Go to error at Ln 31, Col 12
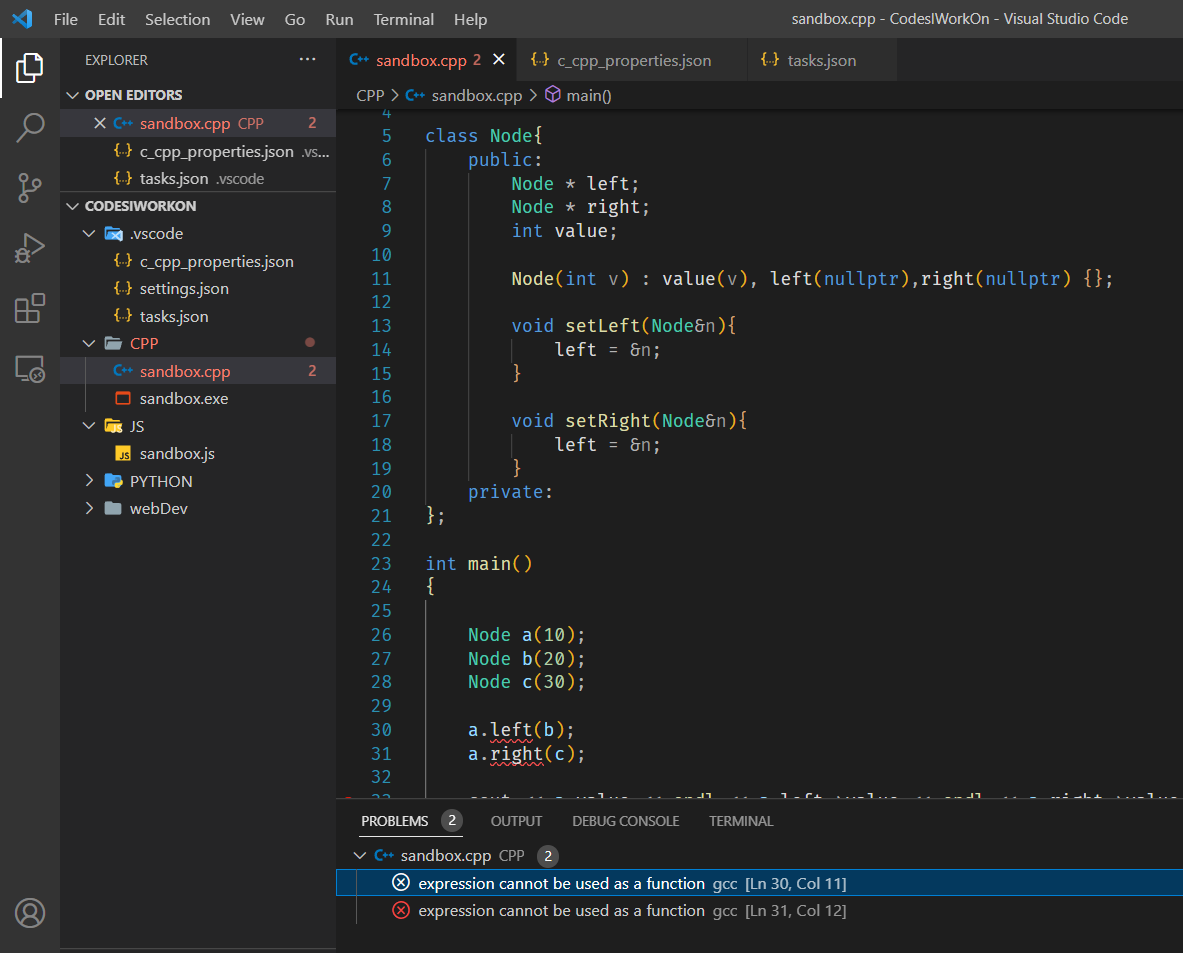The width and height of the screenshot is (1183, 953). (759, 910)
